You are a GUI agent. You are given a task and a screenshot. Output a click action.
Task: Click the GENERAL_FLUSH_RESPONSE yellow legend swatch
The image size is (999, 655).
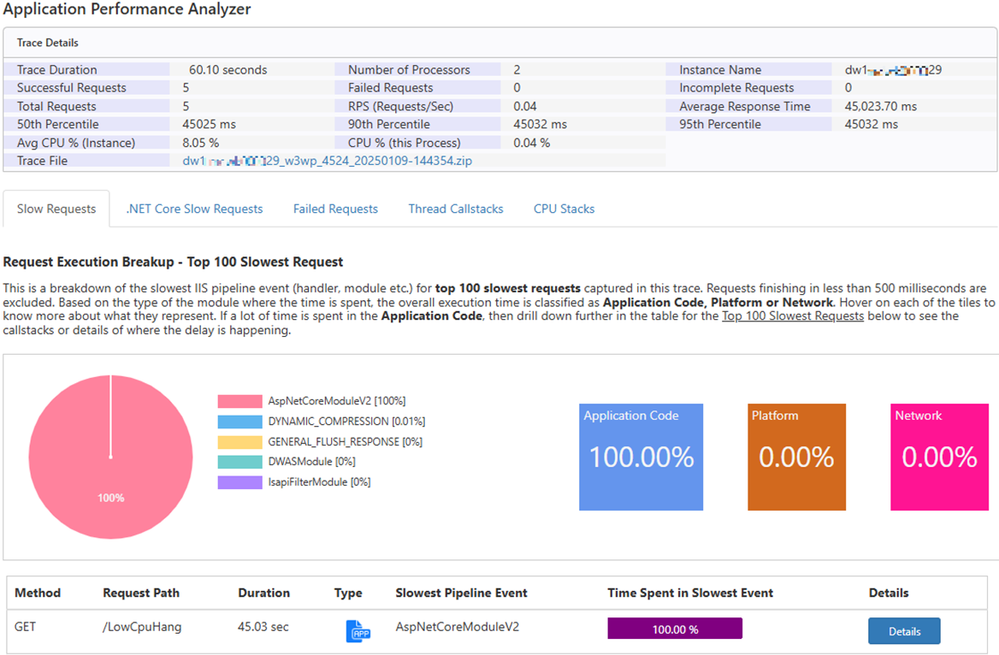click(x=239, y=441)
